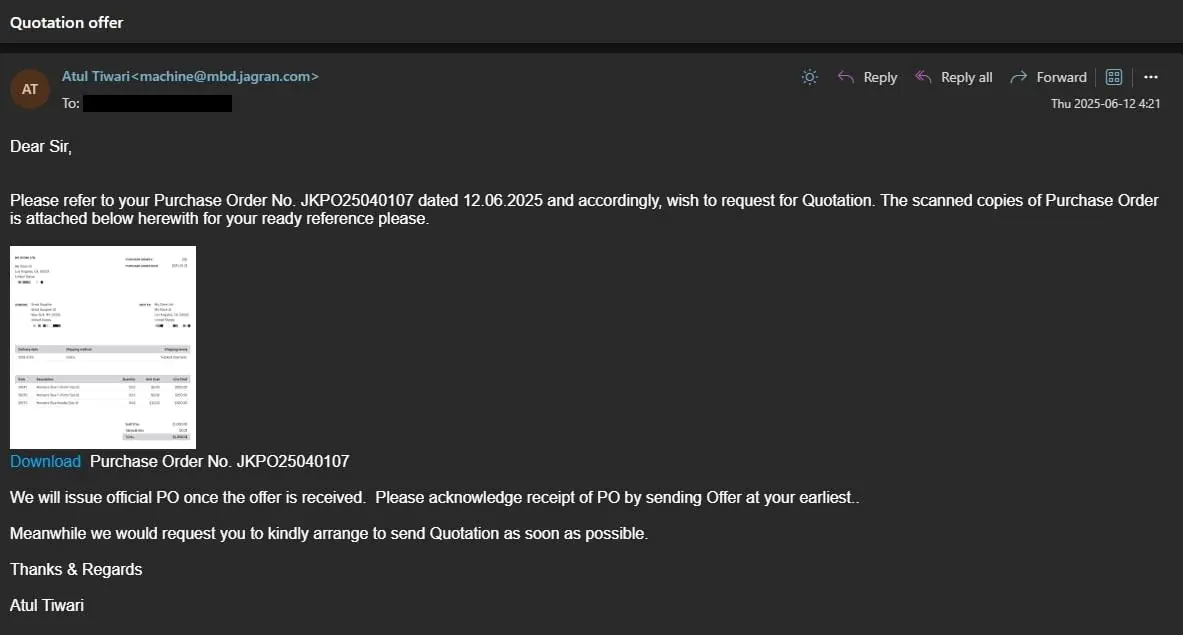Screen dimensions: 1183x635
Task: Click the Atul Tiwari signature at bottom
Action: click(x=47, y=605)
